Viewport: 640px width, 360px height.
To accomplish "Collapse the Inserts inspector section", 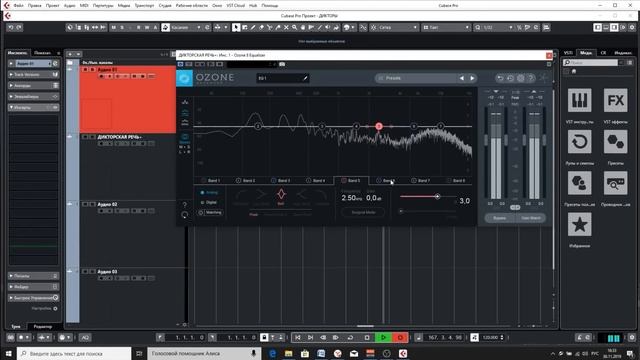I will 33,107.
